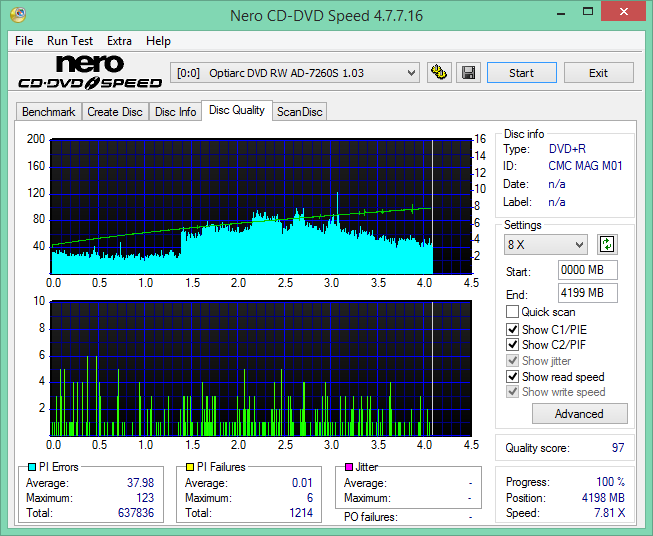Toggle Show write speed checkbox
Viewport: 653px width, 536px height.
coord(512,391)
